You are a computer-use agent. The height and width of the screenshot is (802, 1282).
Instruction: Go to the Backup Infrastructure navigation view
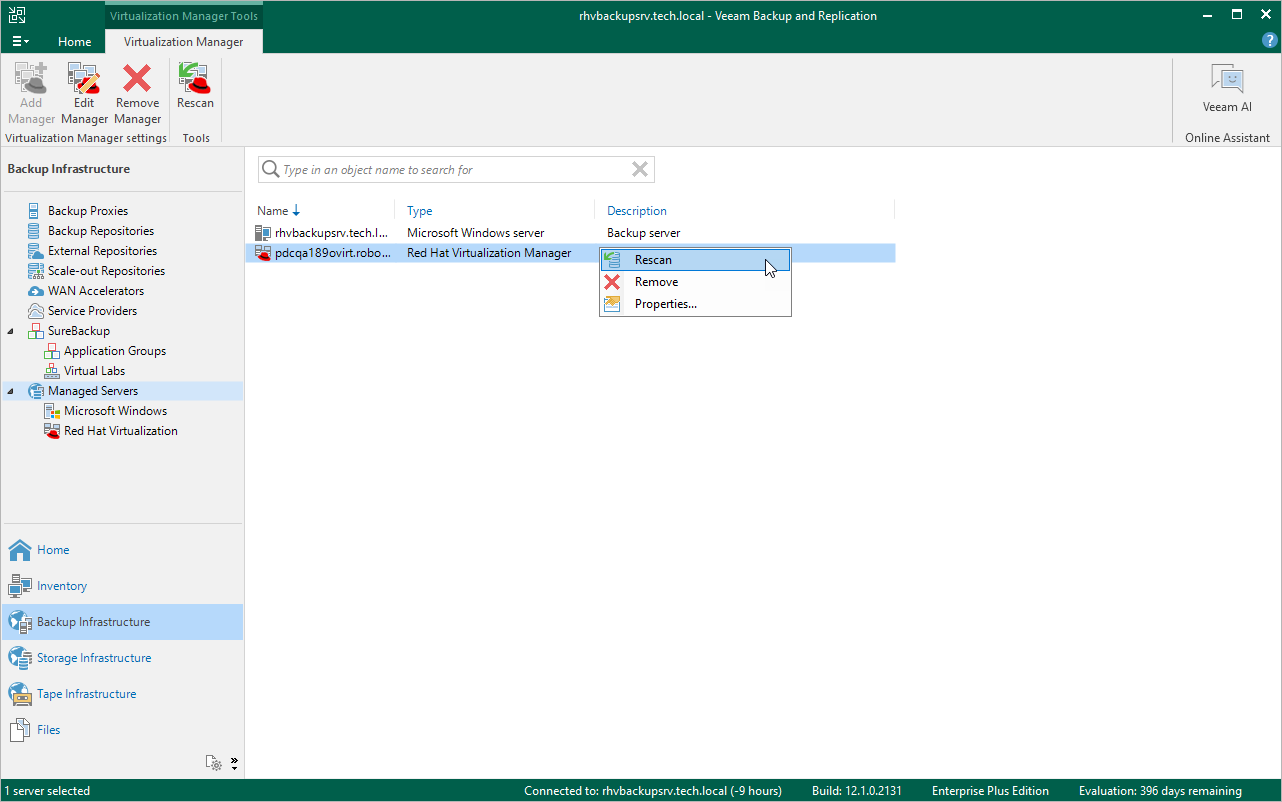(x=122, y=622)
